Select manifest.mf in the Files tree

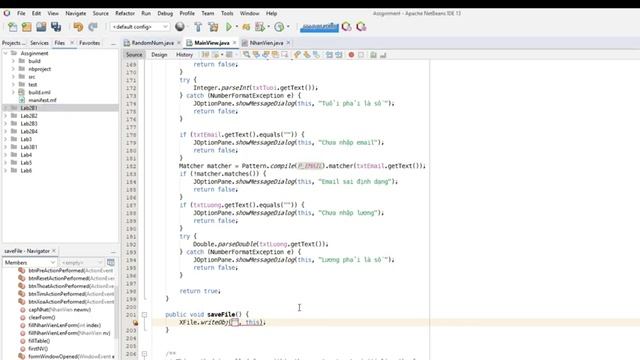point(42,100)
